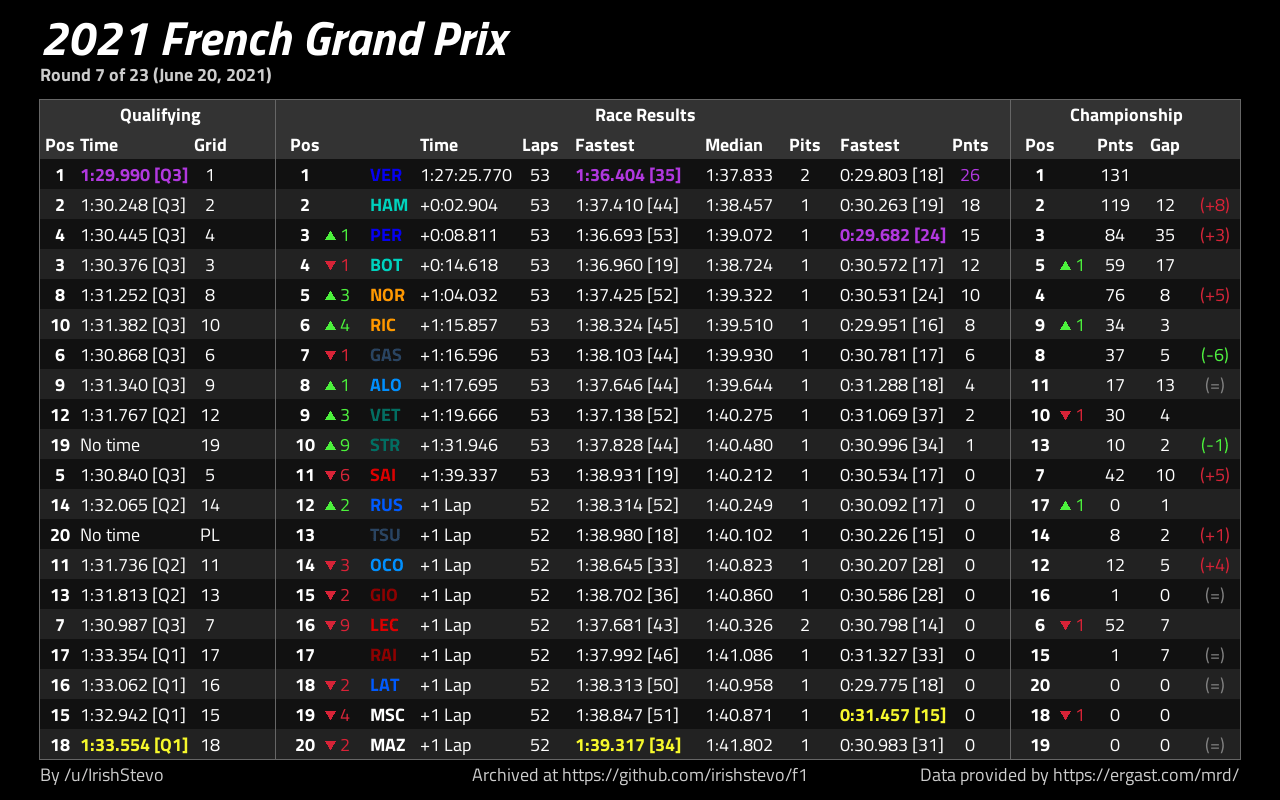Click driver code TSU

385,535
